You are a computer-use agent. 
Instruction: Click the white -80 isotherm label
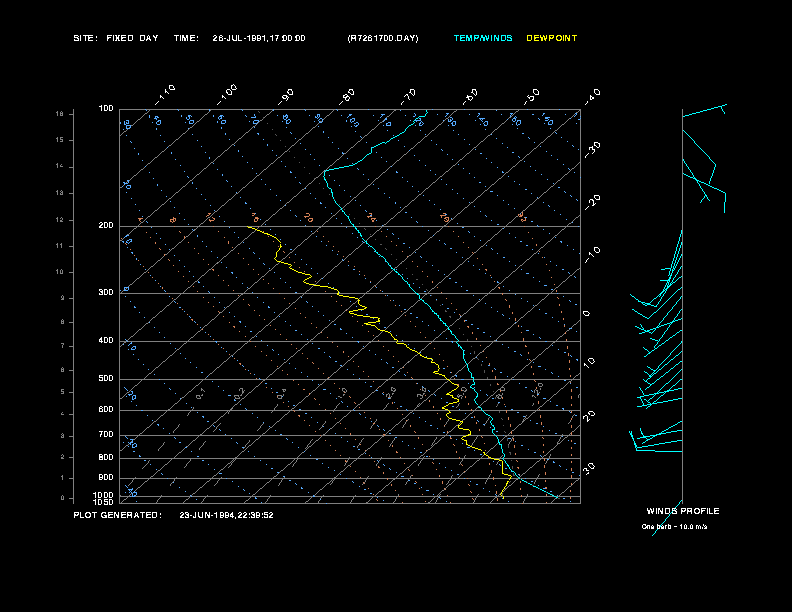[x=347, y=96]
